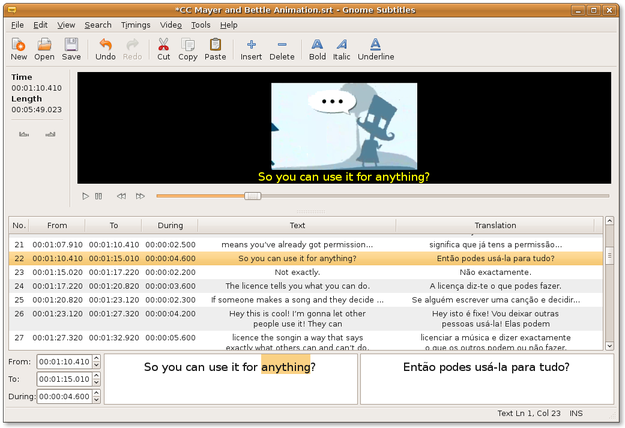Cut selection with the scissors icon

pyautogui.click(x=163, y=49)
